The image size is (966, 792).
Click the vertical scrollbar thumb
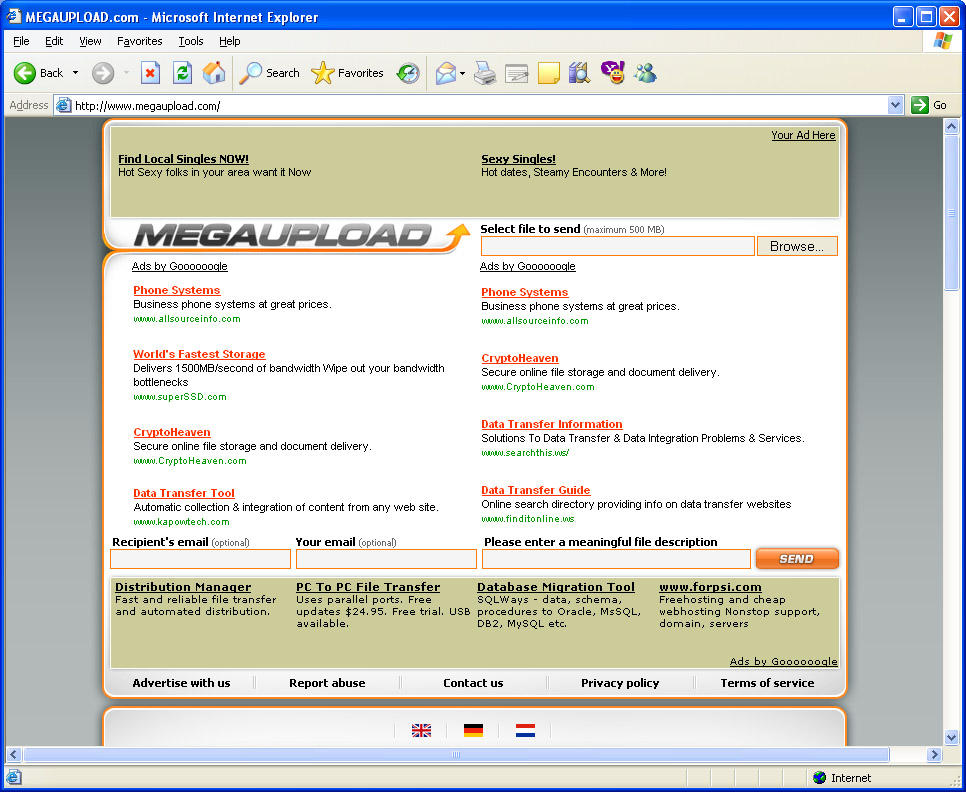951,213
